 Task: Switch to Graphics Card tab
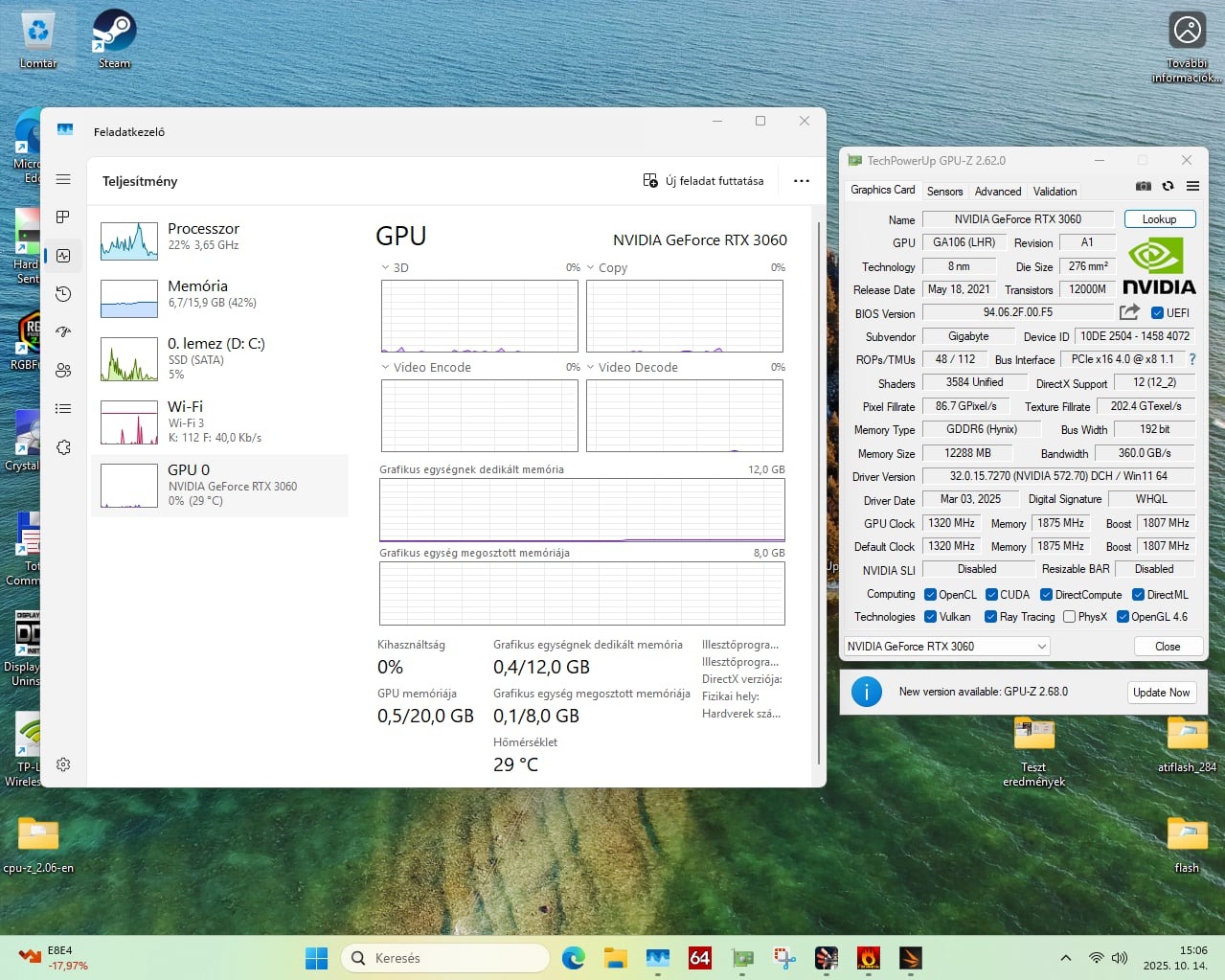pos(883,190)
